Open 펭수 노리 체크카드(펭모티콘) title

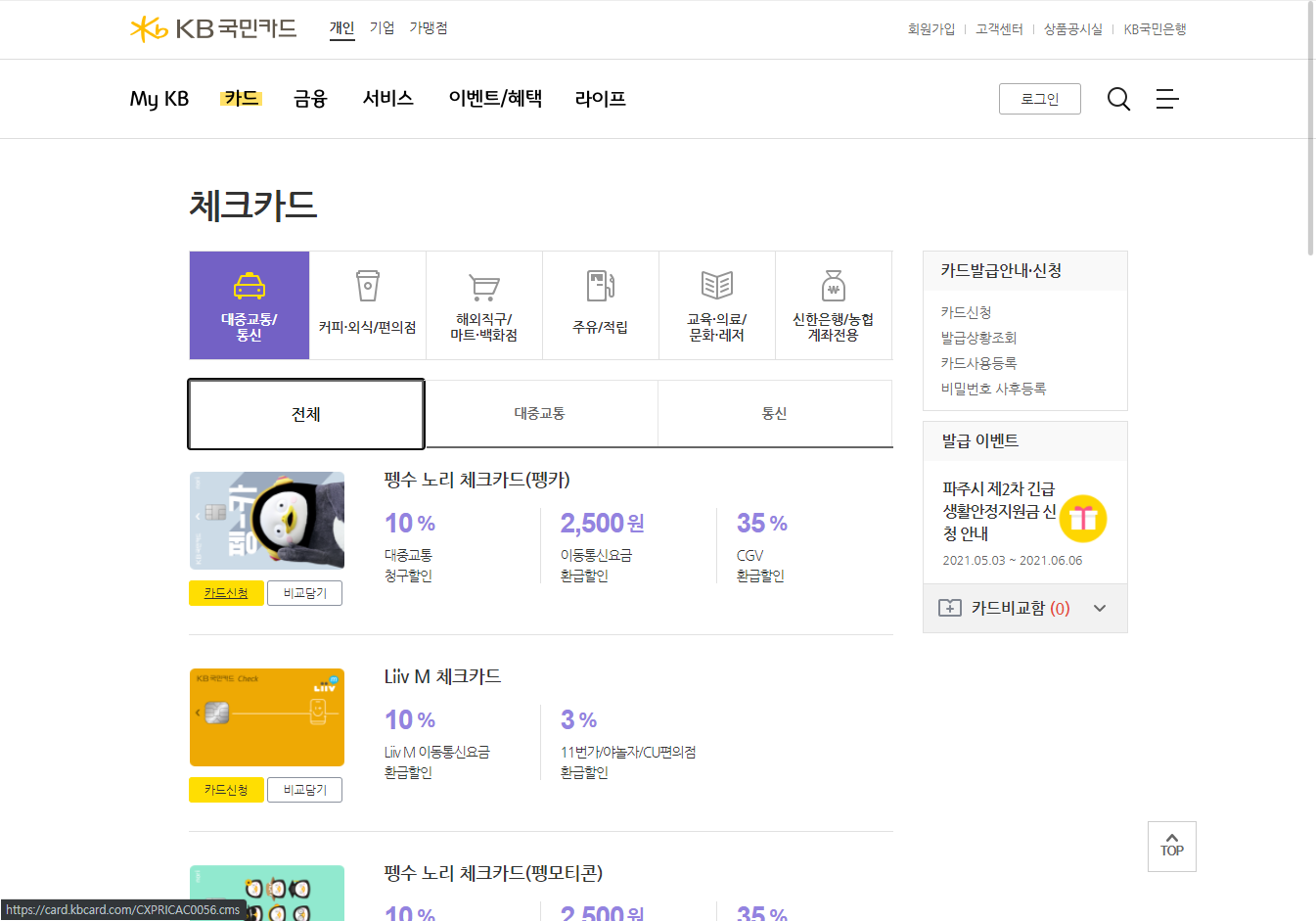tap(493, 872)
